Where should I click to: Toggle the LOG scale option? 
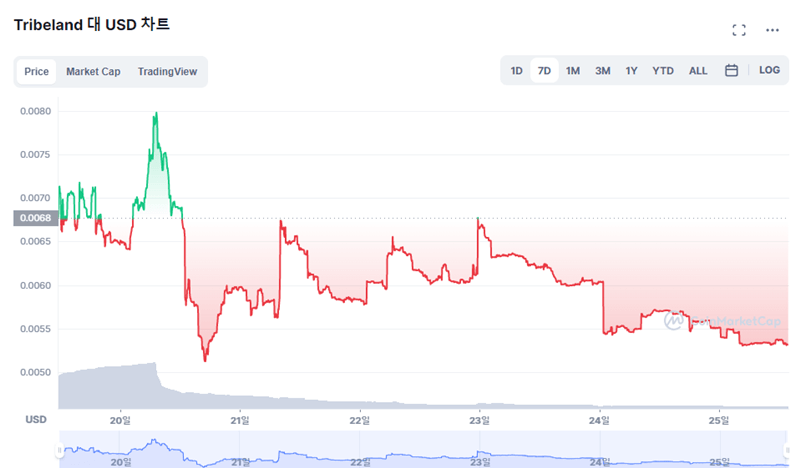click(x=769, y=70)
